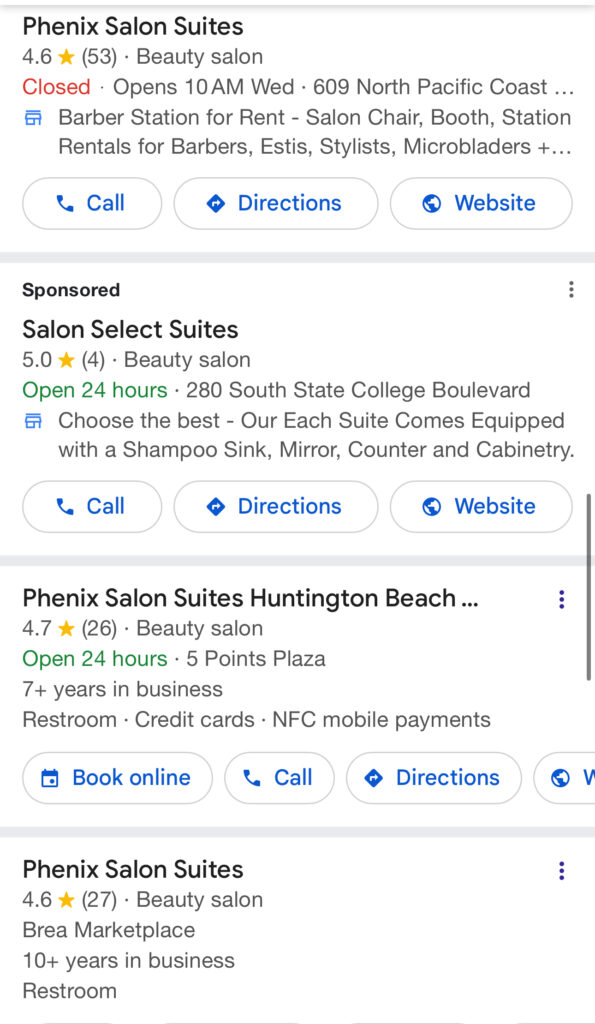Call the first Phenix Salon Suites
595x1024 pixels.
point(92,203)
